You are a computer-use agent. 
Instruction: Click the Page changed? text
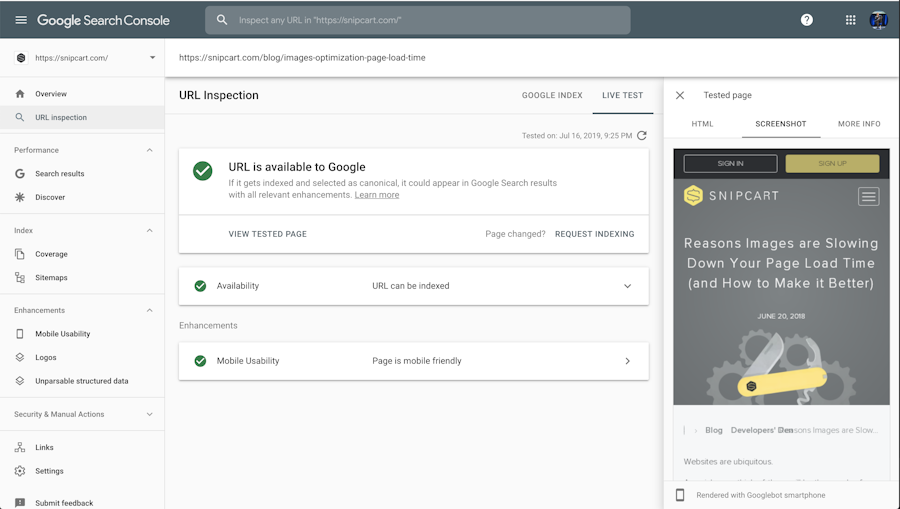[515, 234]
